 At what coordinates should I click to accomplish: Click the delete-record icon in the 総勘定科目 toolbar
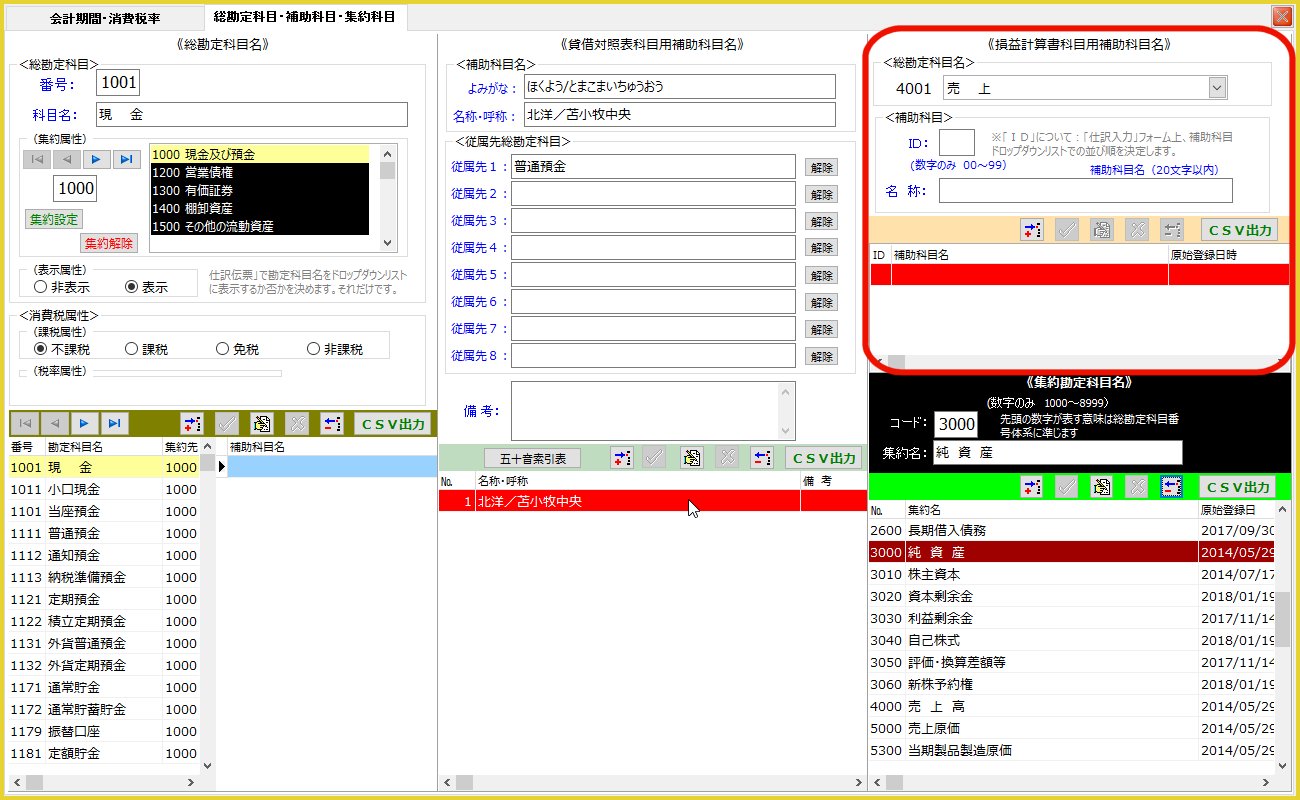tap(331, 423)
